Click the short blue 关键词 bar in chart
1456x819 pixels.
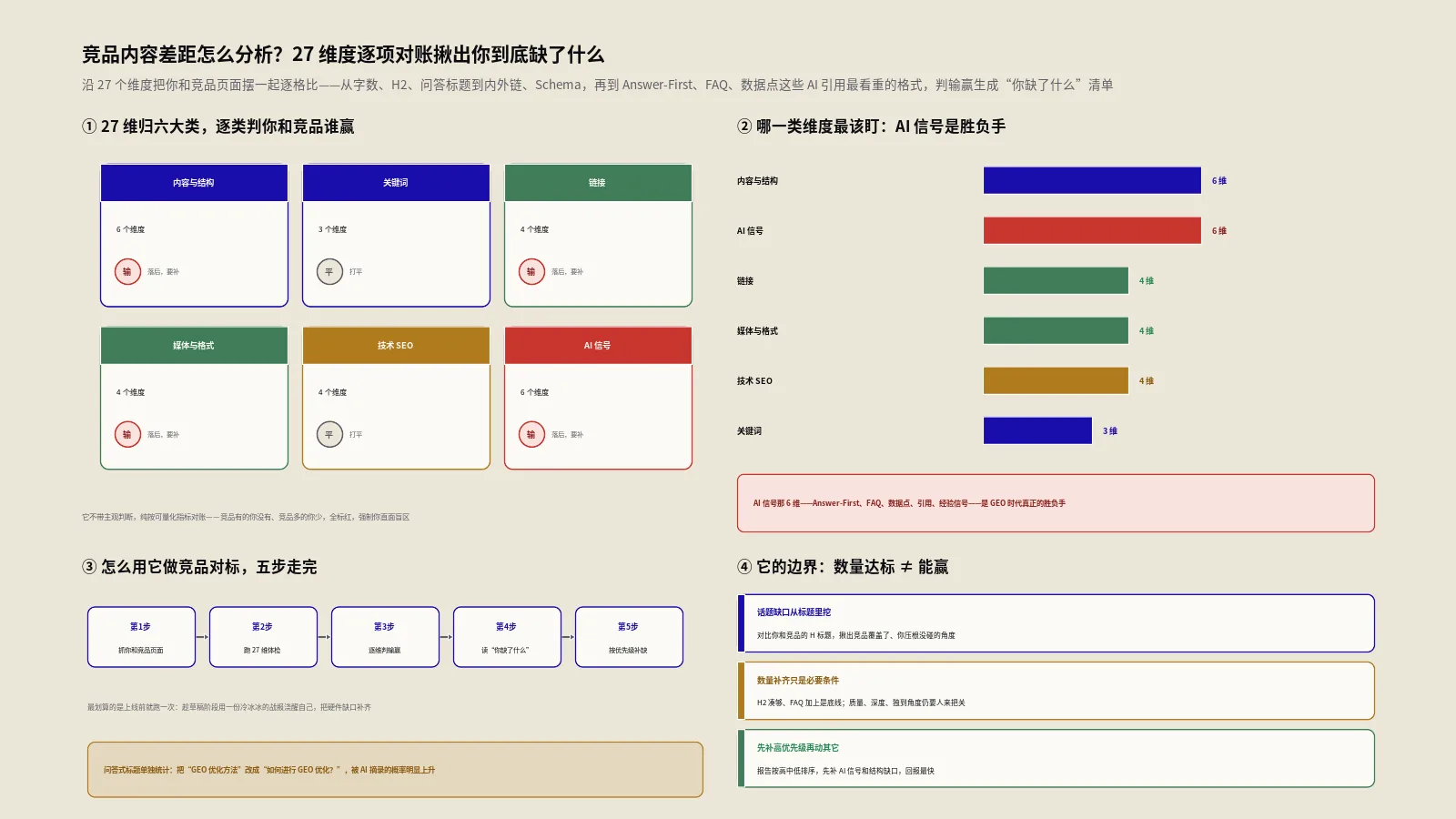point(1037,430)
